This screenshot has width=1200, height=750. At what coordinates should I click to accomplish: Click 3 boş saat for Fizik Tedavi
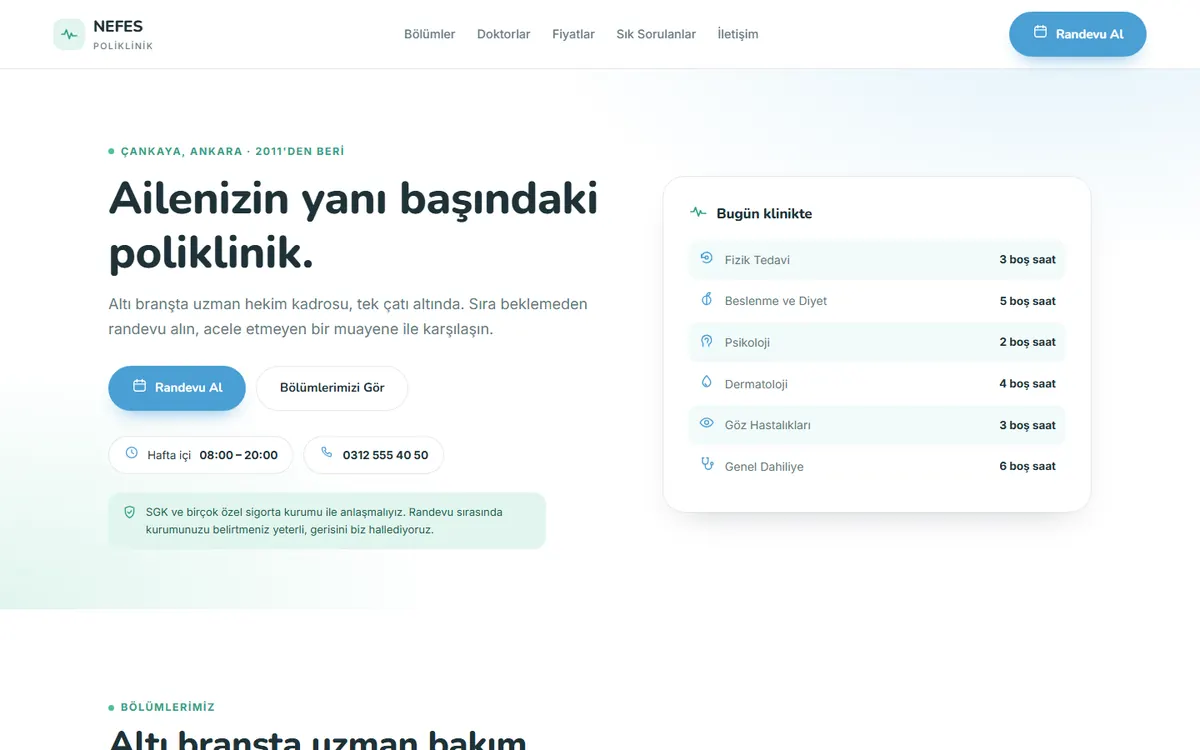pos(1027,260)
